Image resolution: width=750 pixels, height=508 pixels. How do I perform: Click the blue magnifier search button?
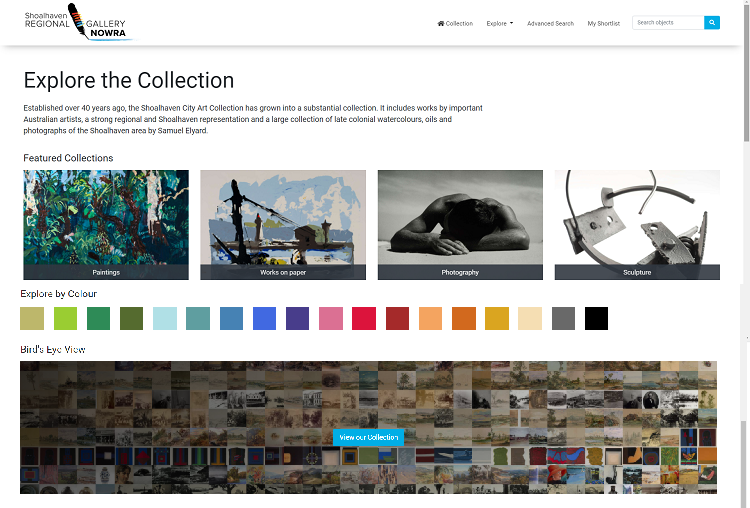[712, 22]
